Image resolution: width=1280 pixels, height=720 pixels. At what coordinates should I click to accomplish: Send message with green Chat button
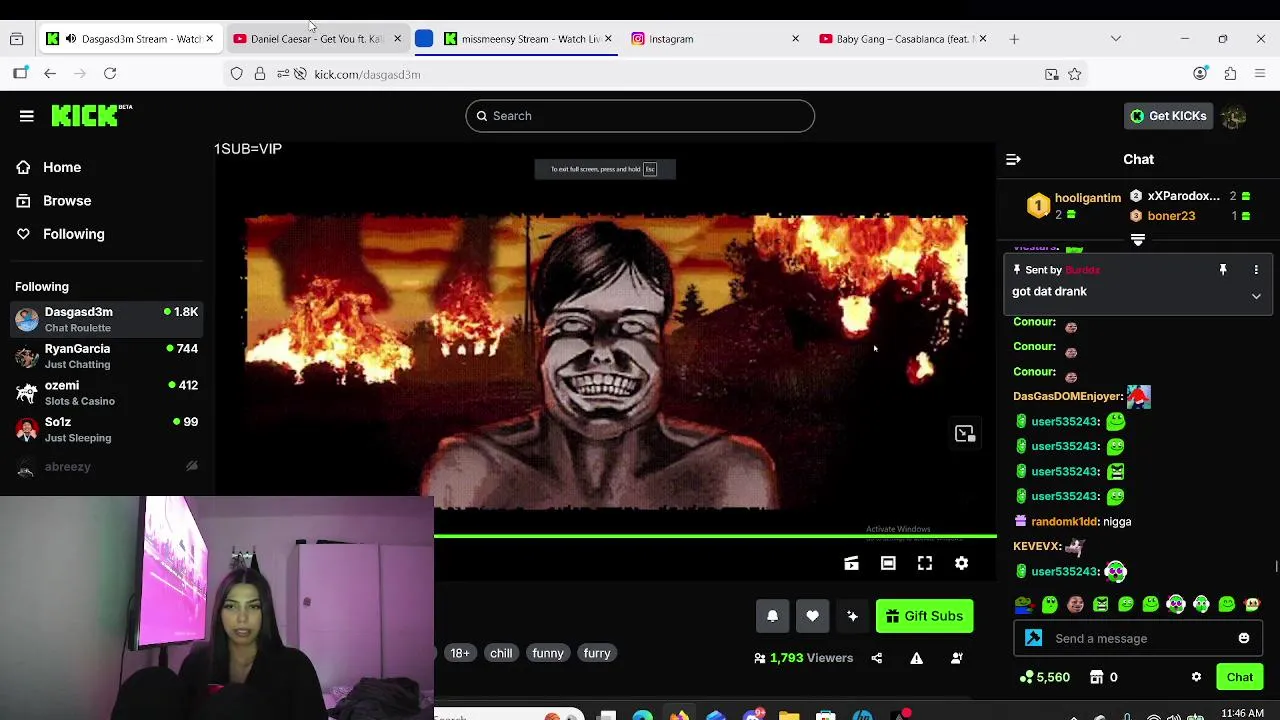point(1240,677)
